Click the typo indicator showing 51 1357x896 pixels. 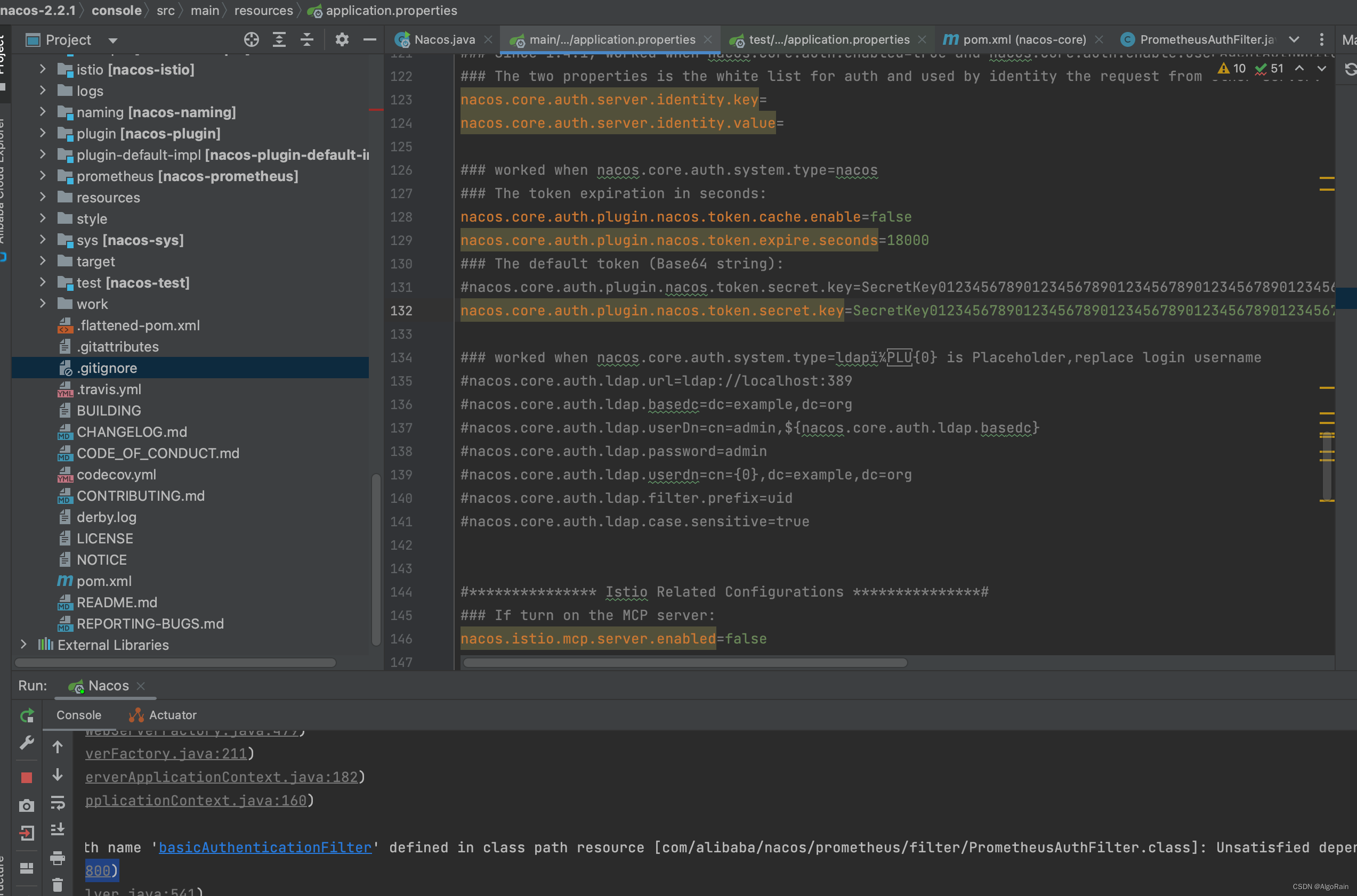(1269, 69)
